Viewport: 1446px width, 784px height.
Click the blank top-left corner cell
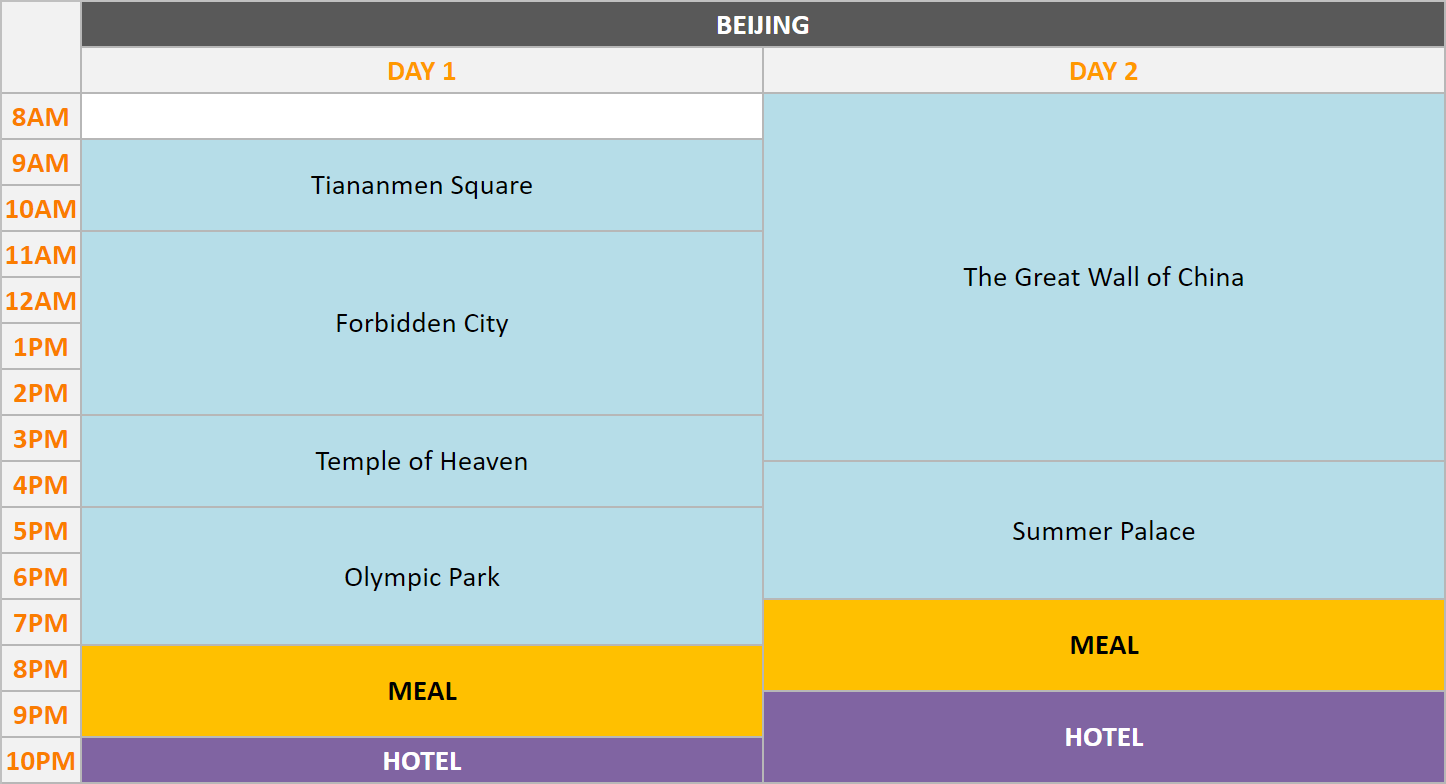coord(41,47)
